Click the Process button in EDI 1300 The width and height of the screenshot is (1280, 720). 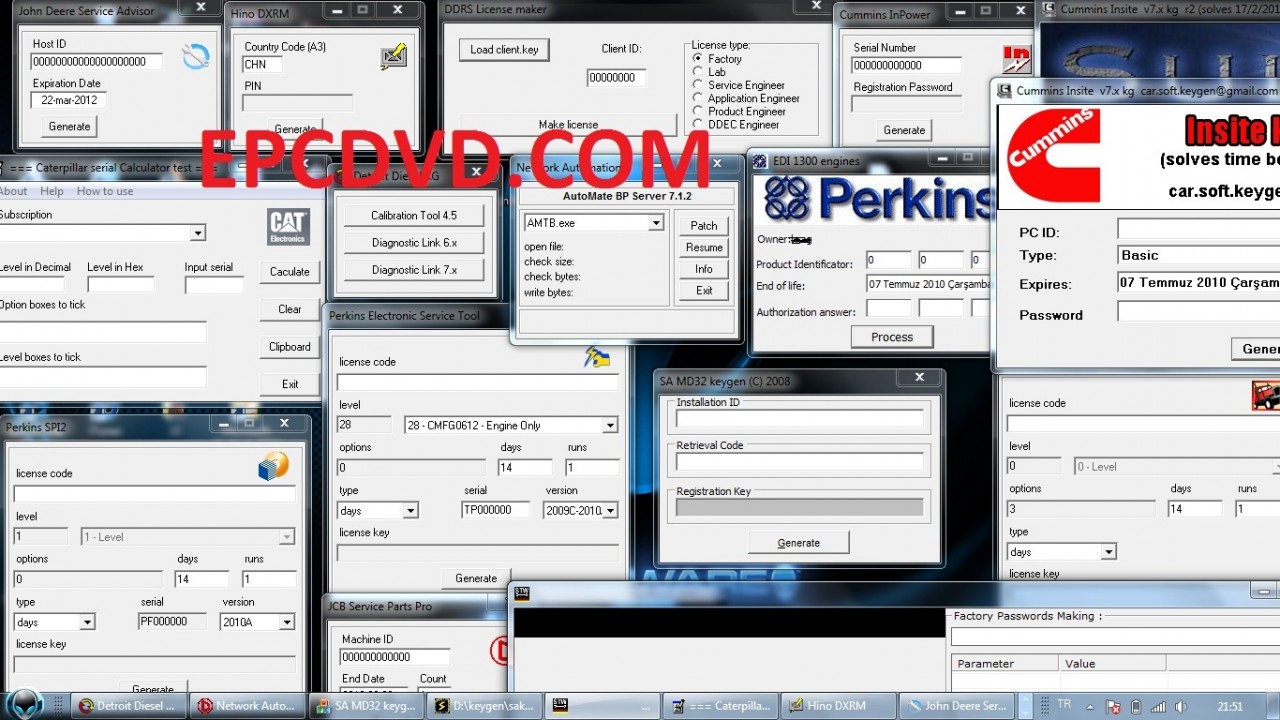click(x=892, y=337)
